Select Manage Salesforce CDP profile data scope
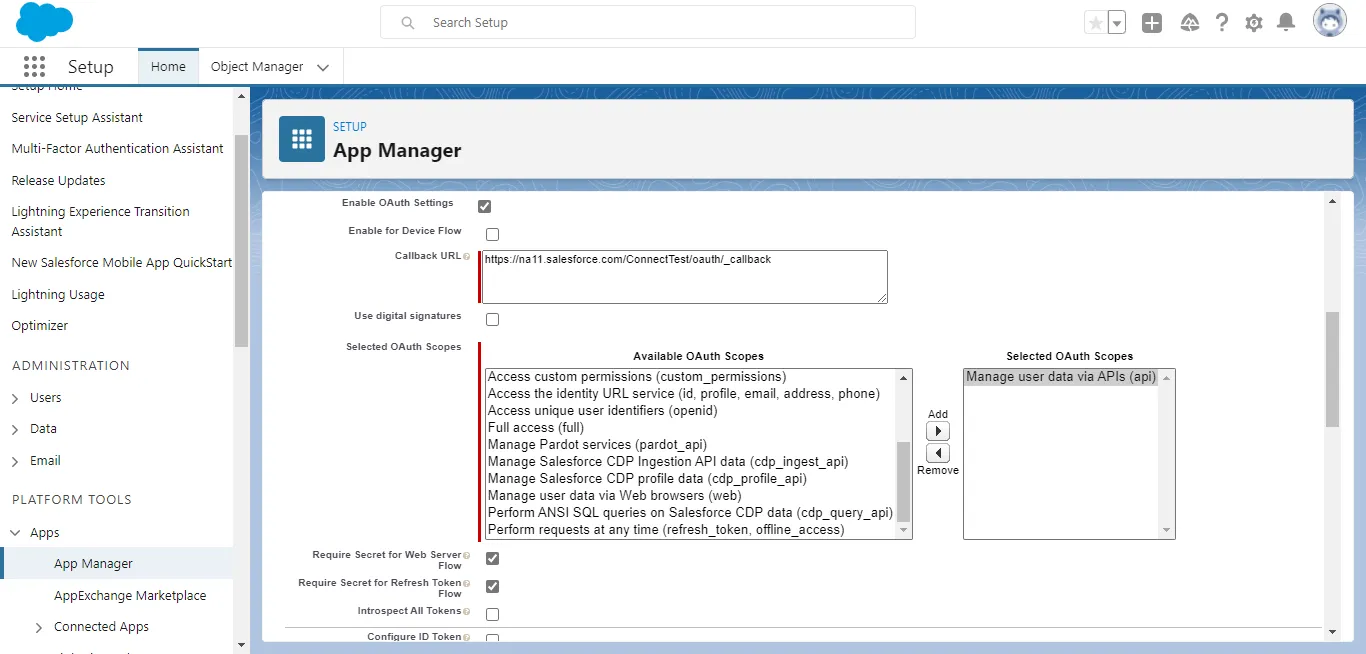The height and width of the screenshot is (654, 1366). point(647,478)
